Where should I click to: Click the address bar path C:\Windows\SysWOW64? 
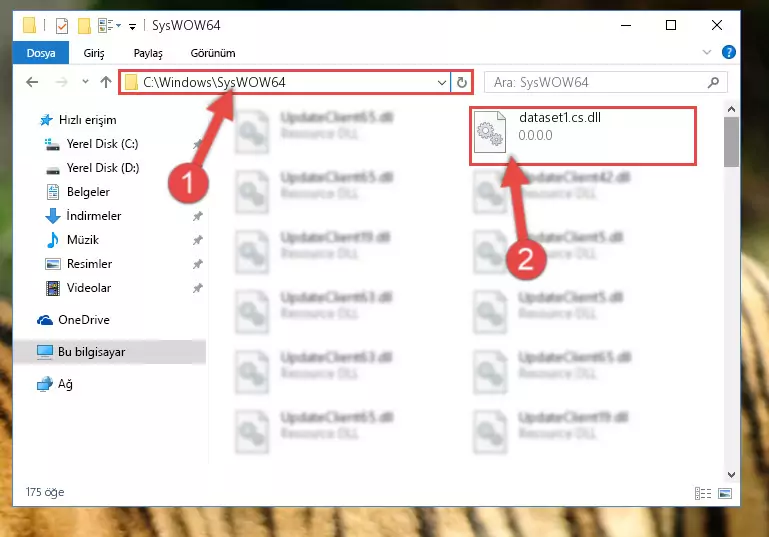tap(214, 82)
